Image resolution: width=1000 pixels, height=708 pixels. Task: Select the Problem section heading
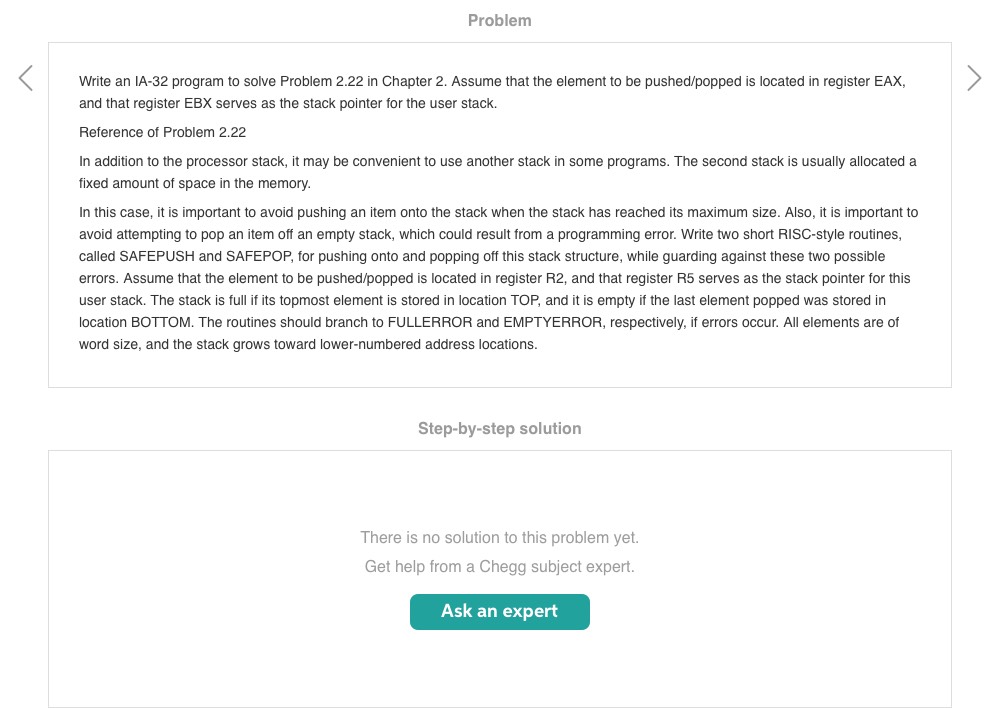pos(500,20)
